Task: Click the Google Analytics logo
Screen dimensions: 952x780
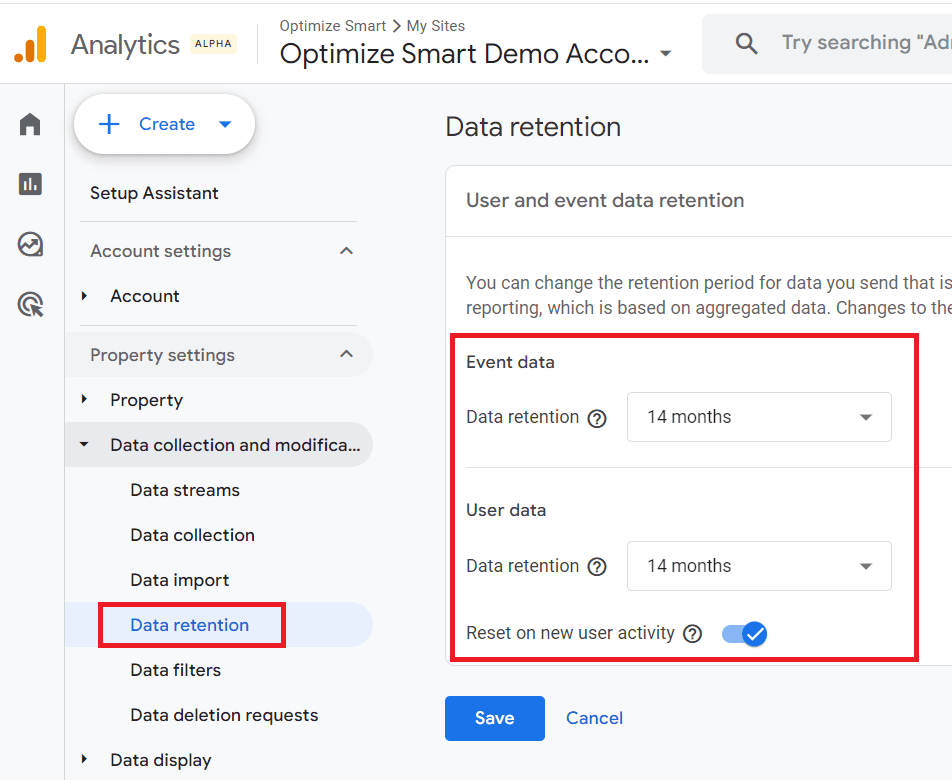Action: [30, 45]
